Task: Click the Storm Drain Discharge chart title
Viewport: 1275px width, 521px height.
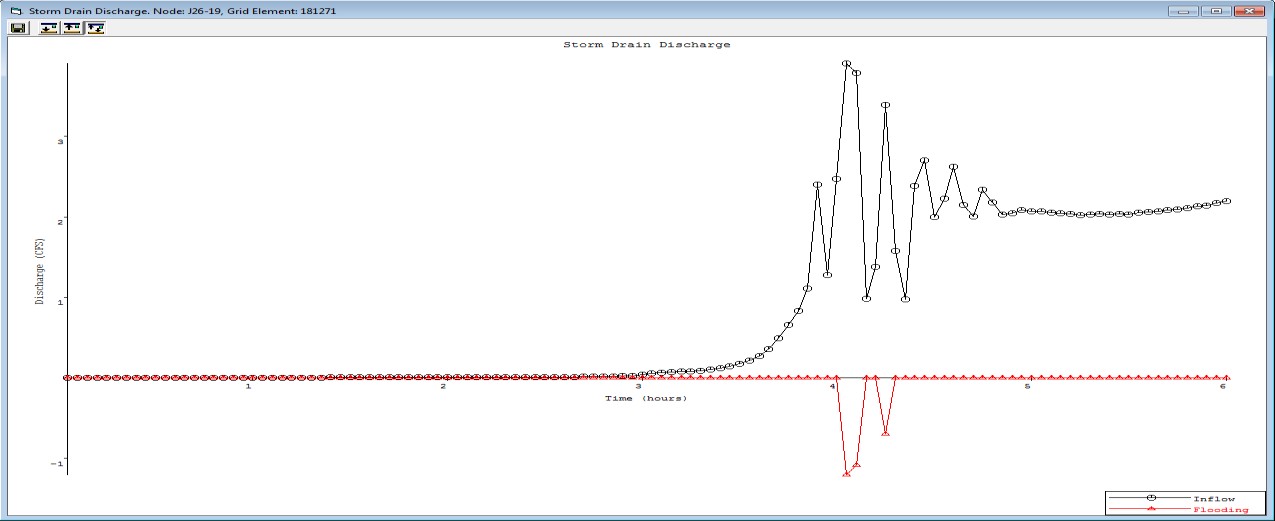Action: pyautogui.click(x=646, y=45)
